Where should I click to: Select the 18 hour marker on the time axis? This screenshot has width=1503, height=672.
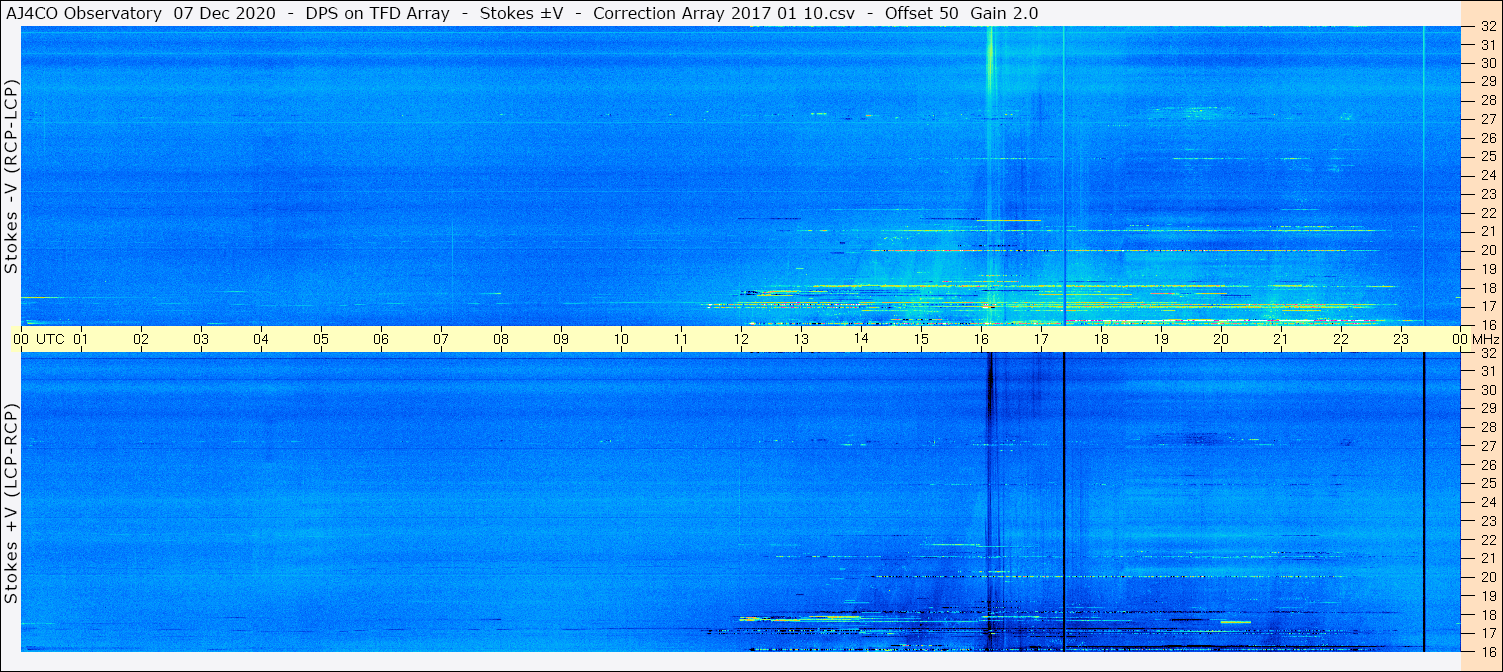pyautogui.click(x=1101, y=339)
